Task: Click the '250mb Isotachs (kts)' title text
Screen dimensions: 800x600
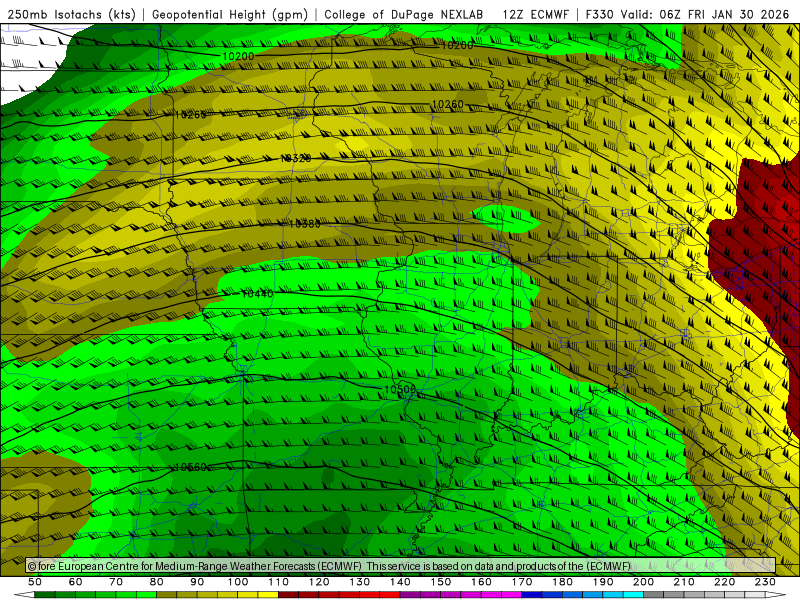Action: (x=71, y=14)
